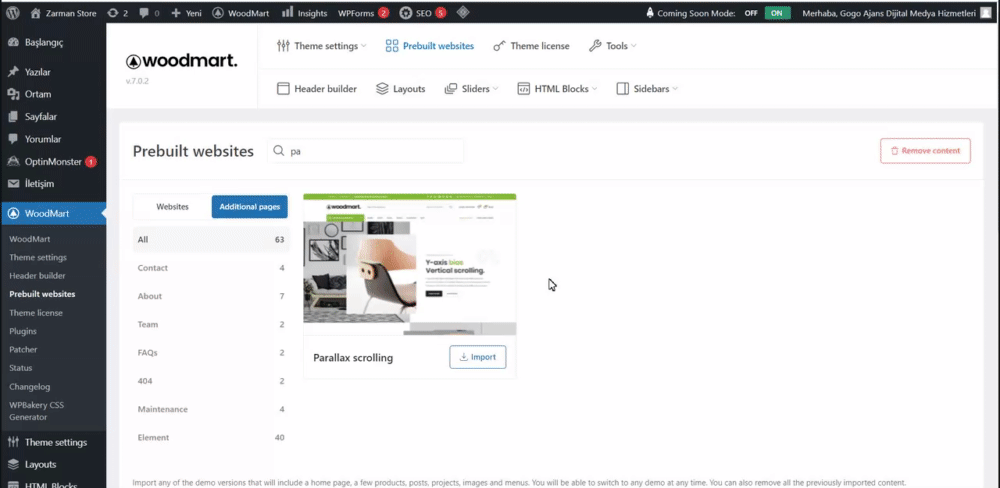Viewport: 1000px width, 488px height.
Task: Open WoodMart submenu link
Action: coord(30,239)
